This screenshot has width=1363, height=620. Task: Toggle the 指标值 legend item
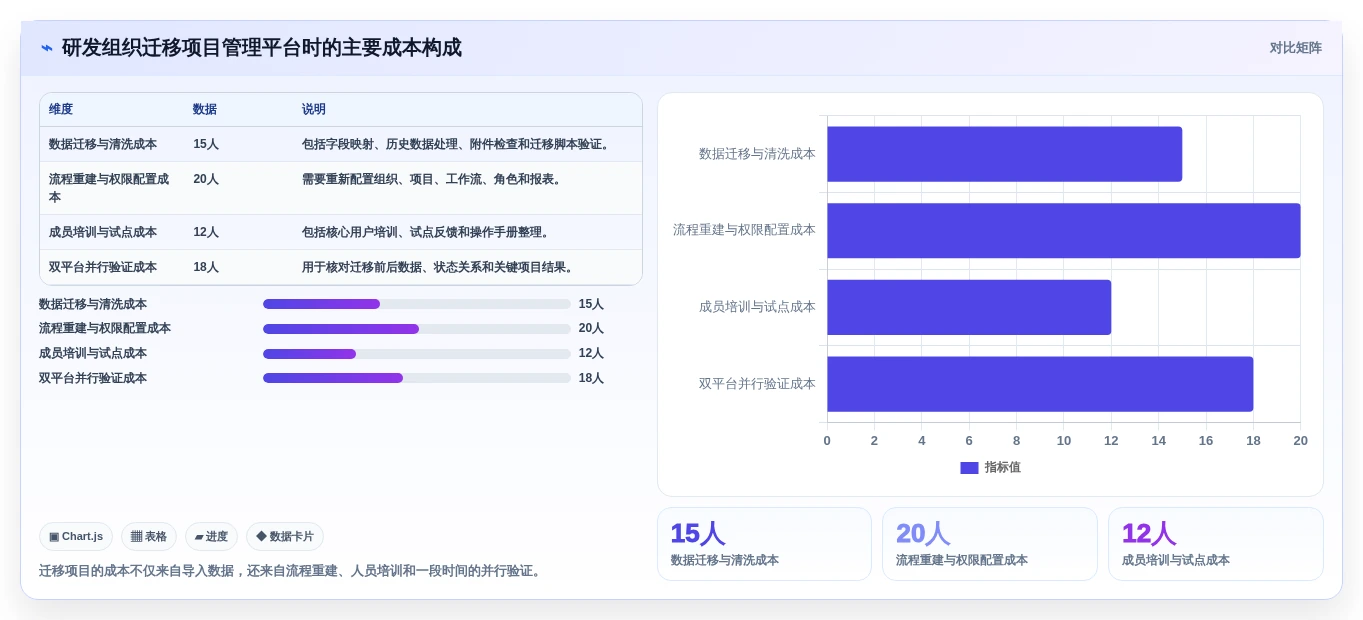[990, 467]
